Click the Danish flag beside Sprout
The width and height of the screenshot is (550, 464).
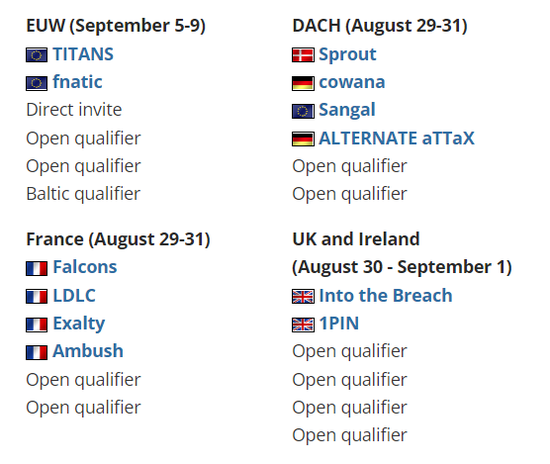pos(303,55)
